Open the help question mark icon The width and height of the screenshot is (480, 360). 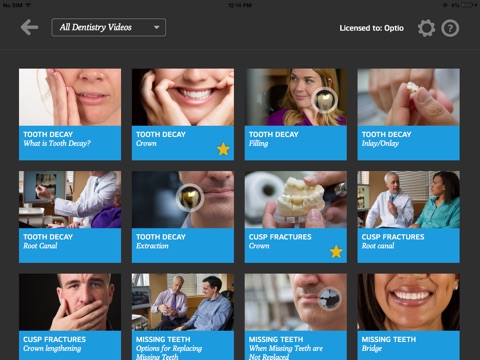450,28
